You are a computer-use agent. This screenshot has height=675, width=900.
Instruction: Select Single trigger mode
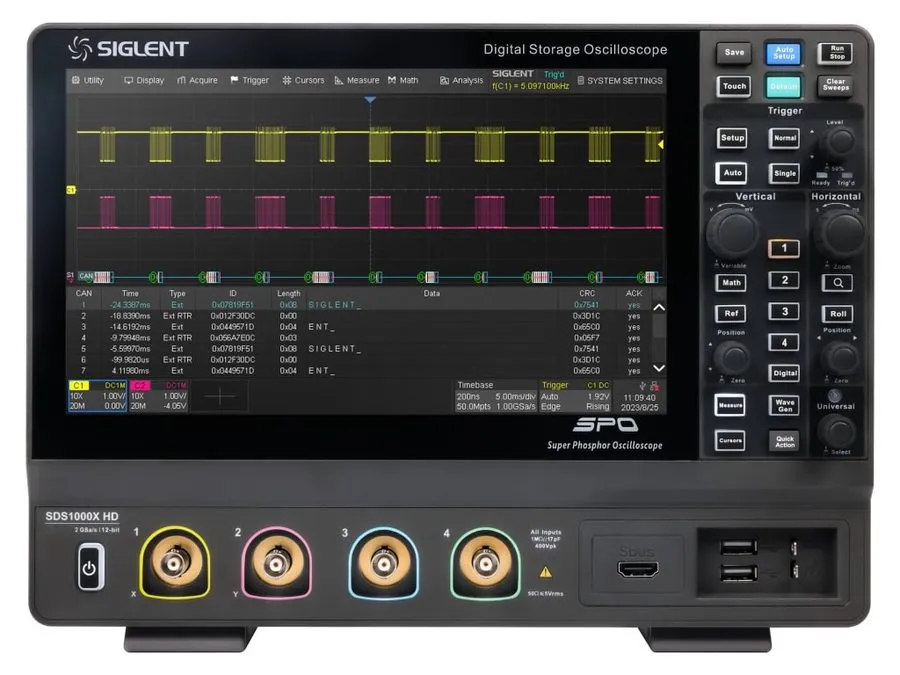click(x=784, y=173)
